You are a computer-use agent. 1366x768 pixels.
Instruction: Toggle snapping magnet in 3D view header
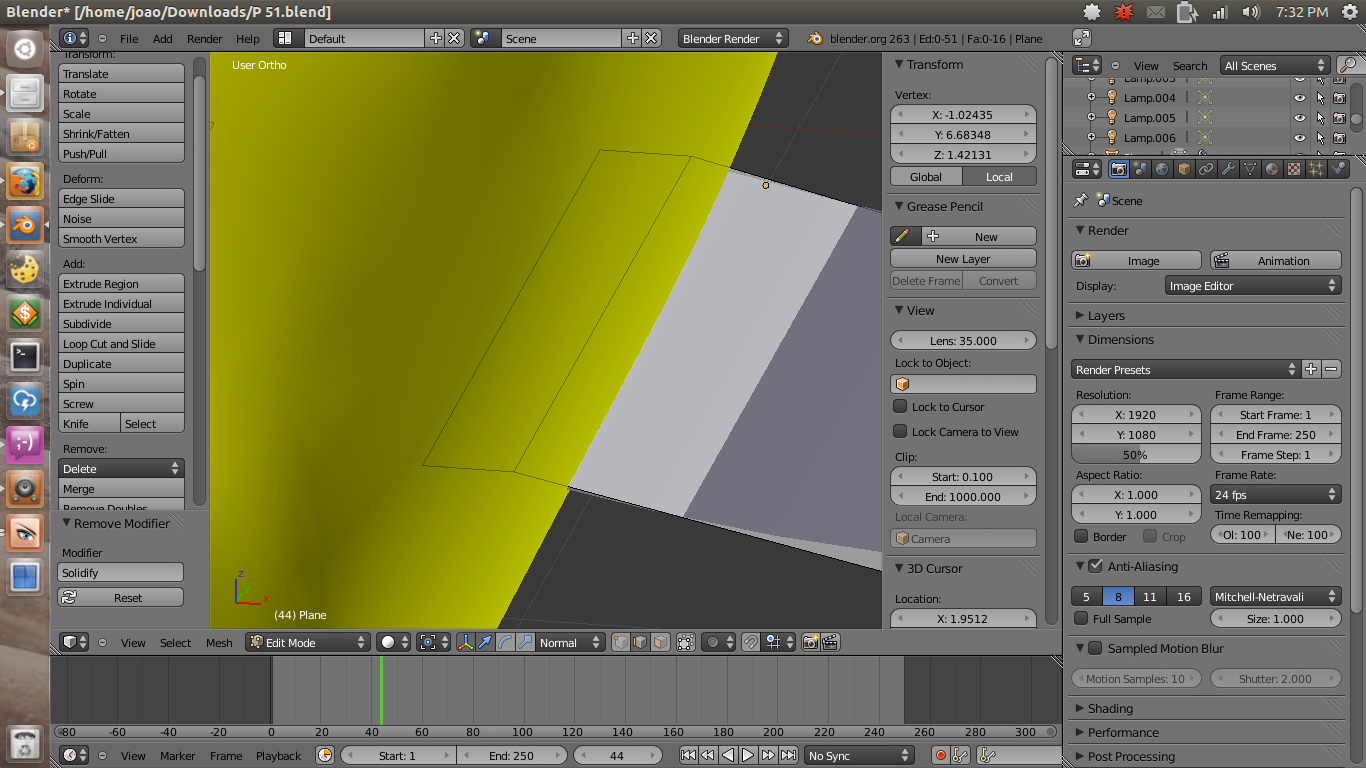(751, 643)
